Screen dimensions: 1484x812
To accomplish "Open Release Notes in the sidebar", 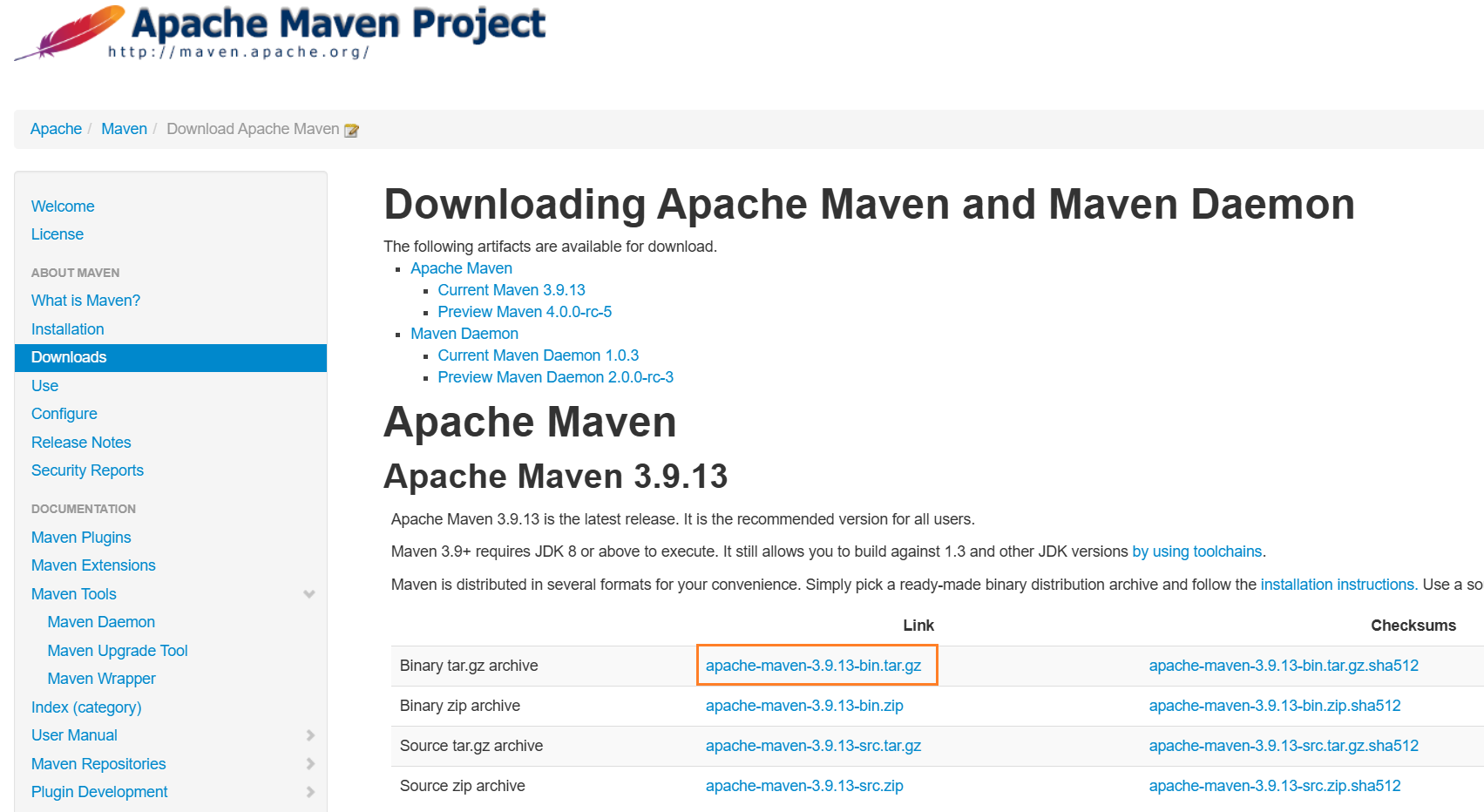I will (x=81, y=443).
